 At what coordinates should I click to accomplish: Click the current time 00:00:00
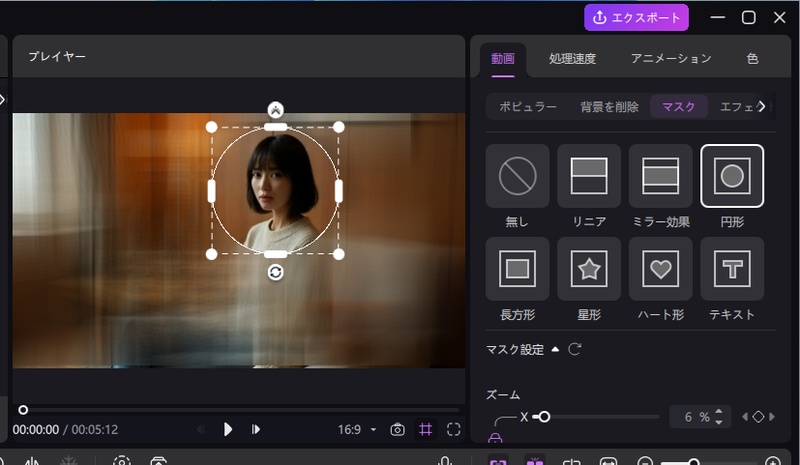(x=36, y=430)
